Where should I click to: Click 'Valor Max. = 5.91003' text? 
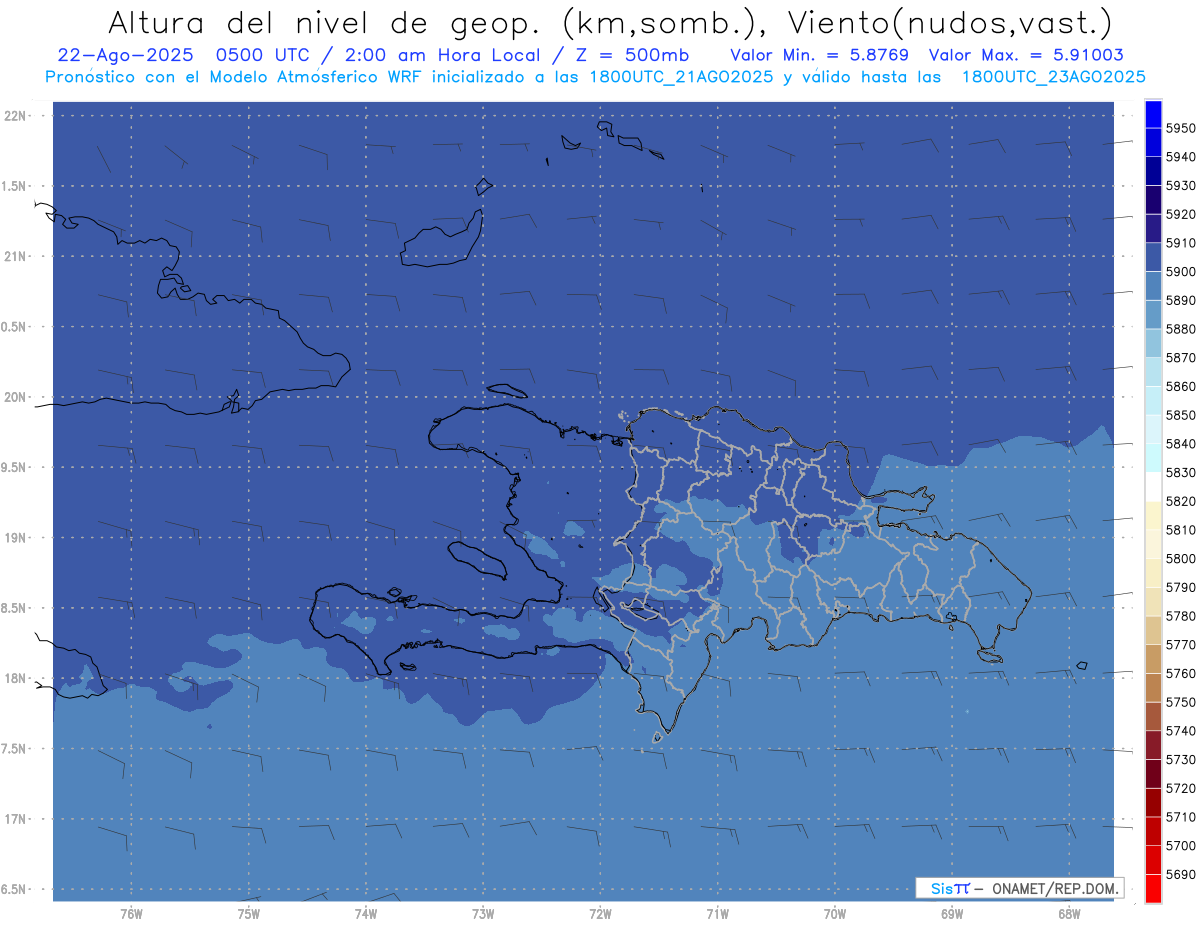click(1026, 55)
